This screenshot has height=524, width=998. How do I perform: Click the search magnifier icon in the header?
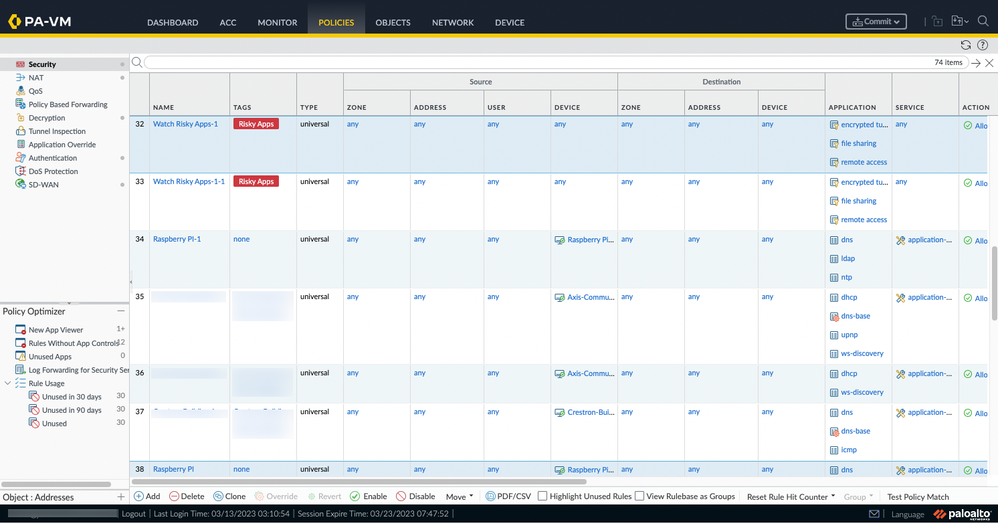click(982, 22)
